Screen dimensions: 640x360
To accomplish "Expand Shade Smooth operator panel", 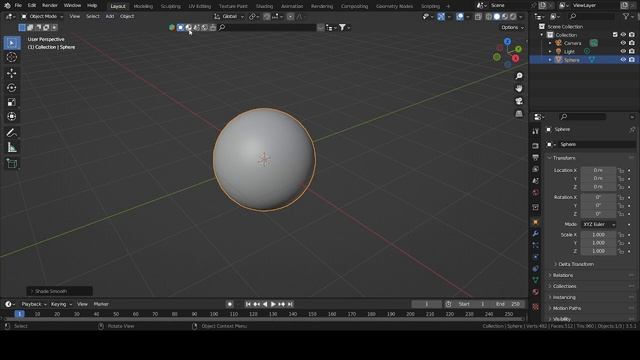I will pyautogui.click(x=60, y=291).
